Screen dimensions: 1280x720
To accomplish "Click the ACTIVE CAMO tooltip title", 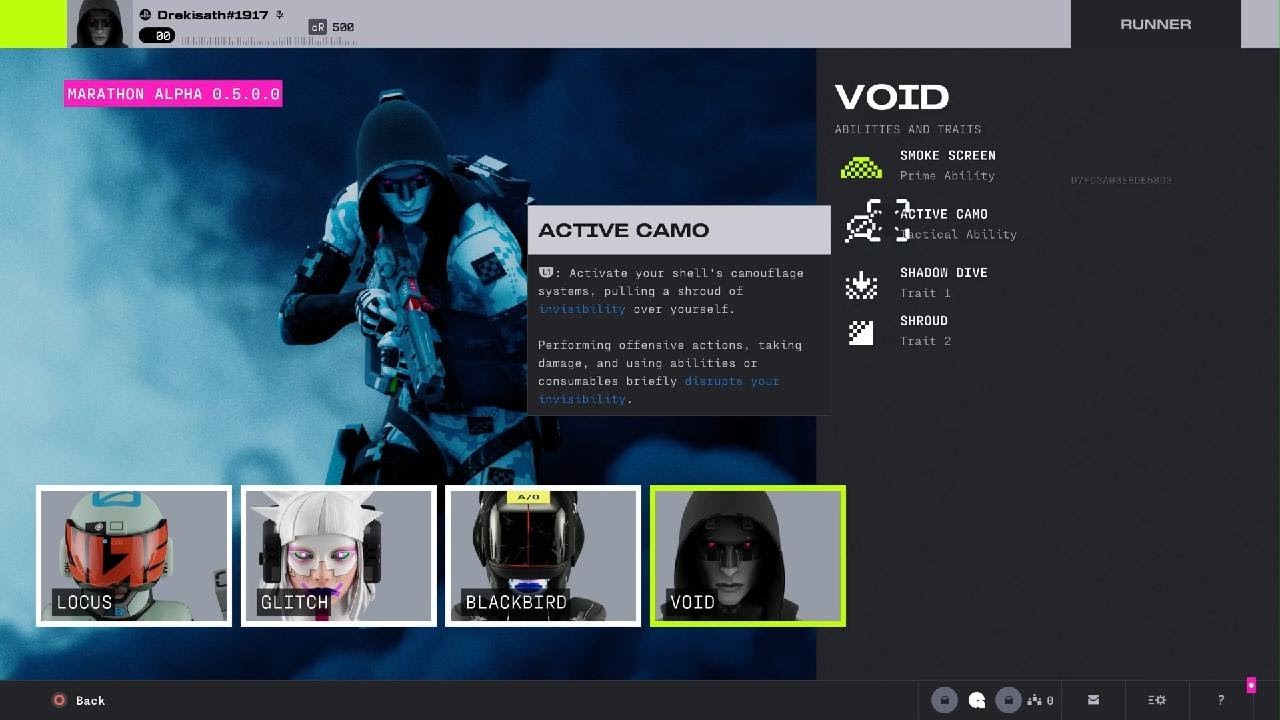I will click(623, 230).
